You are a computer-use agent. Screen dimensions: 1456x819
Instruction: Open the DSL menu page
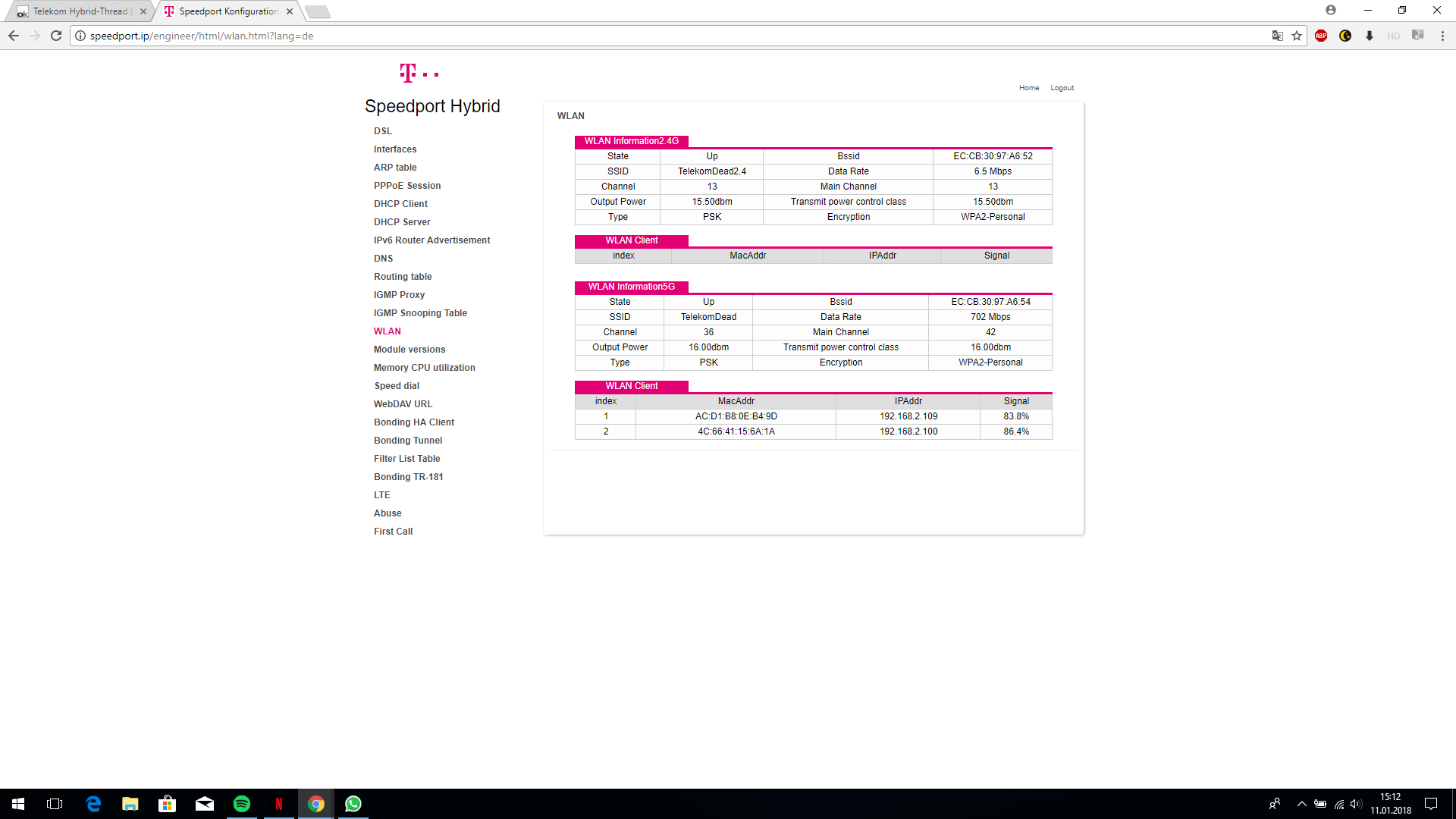click(x=383, y=131)
